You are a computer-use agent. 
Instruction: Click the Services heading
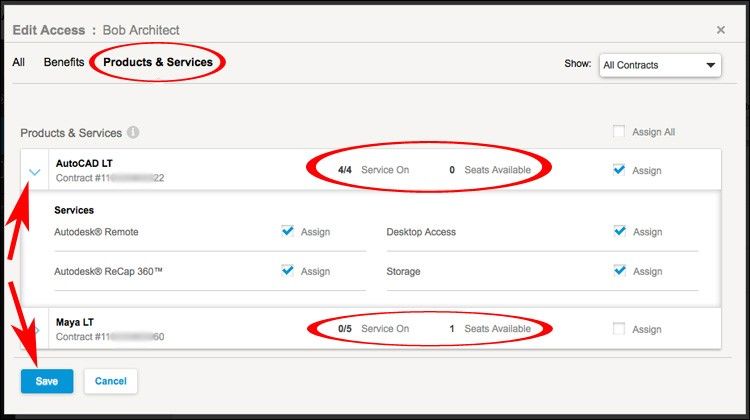[74, 210]
